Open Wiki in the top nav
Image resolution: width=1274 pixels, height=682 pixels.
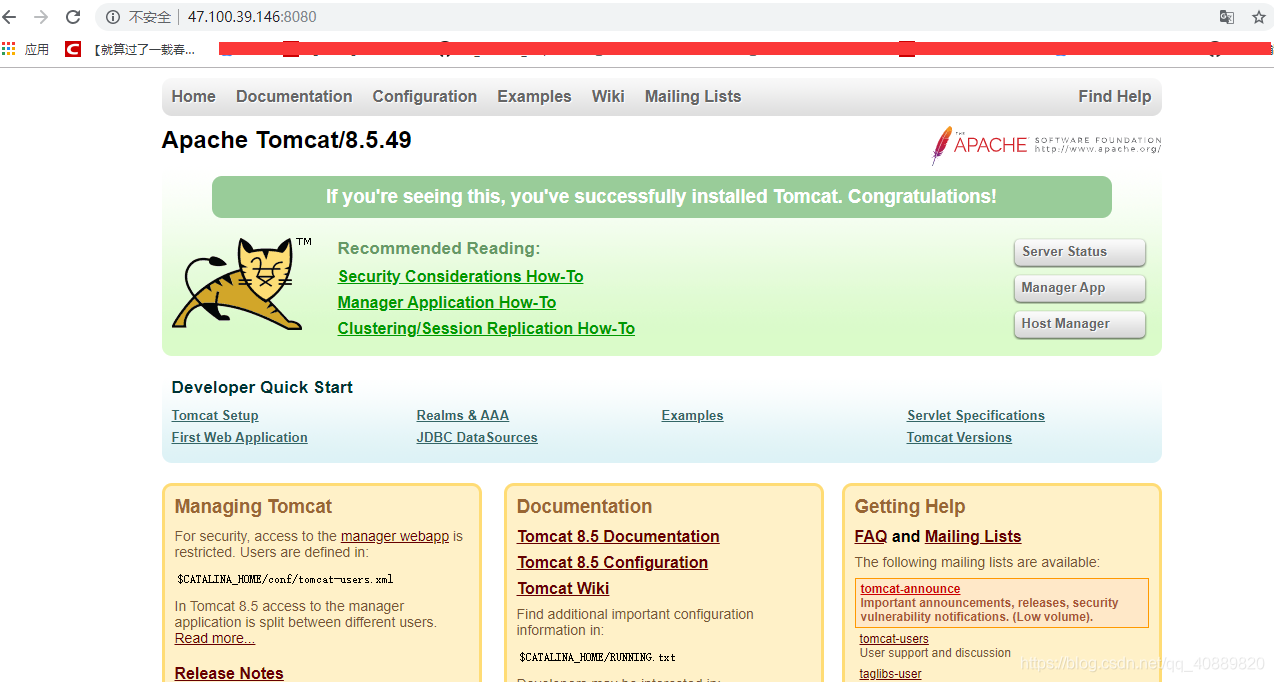click(x=608, y=96)
